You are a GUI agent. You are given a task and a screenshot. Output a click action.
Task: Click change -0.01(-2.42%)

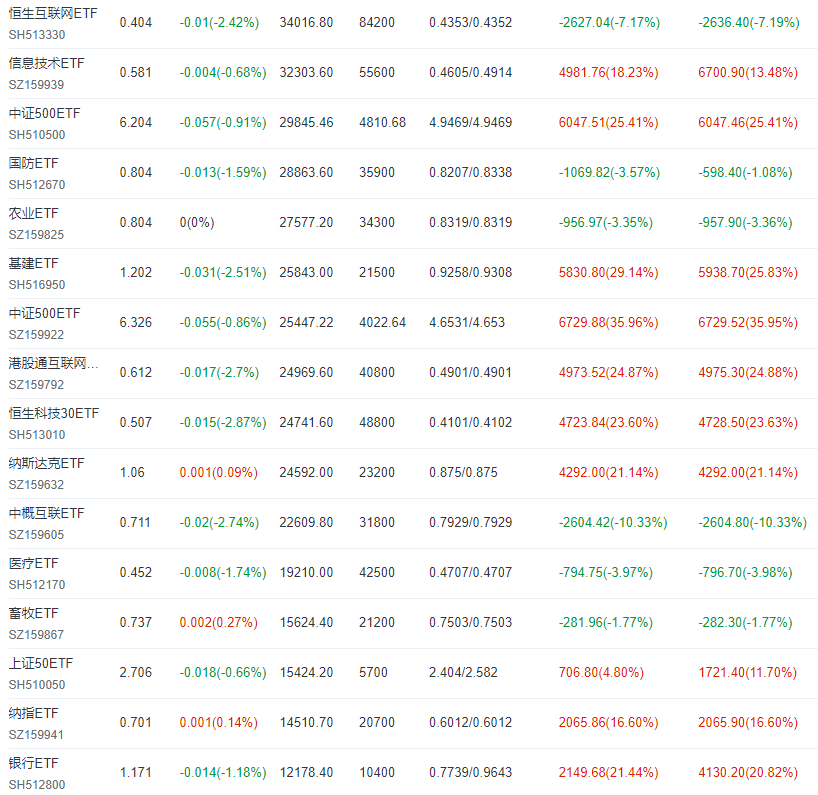219,23
